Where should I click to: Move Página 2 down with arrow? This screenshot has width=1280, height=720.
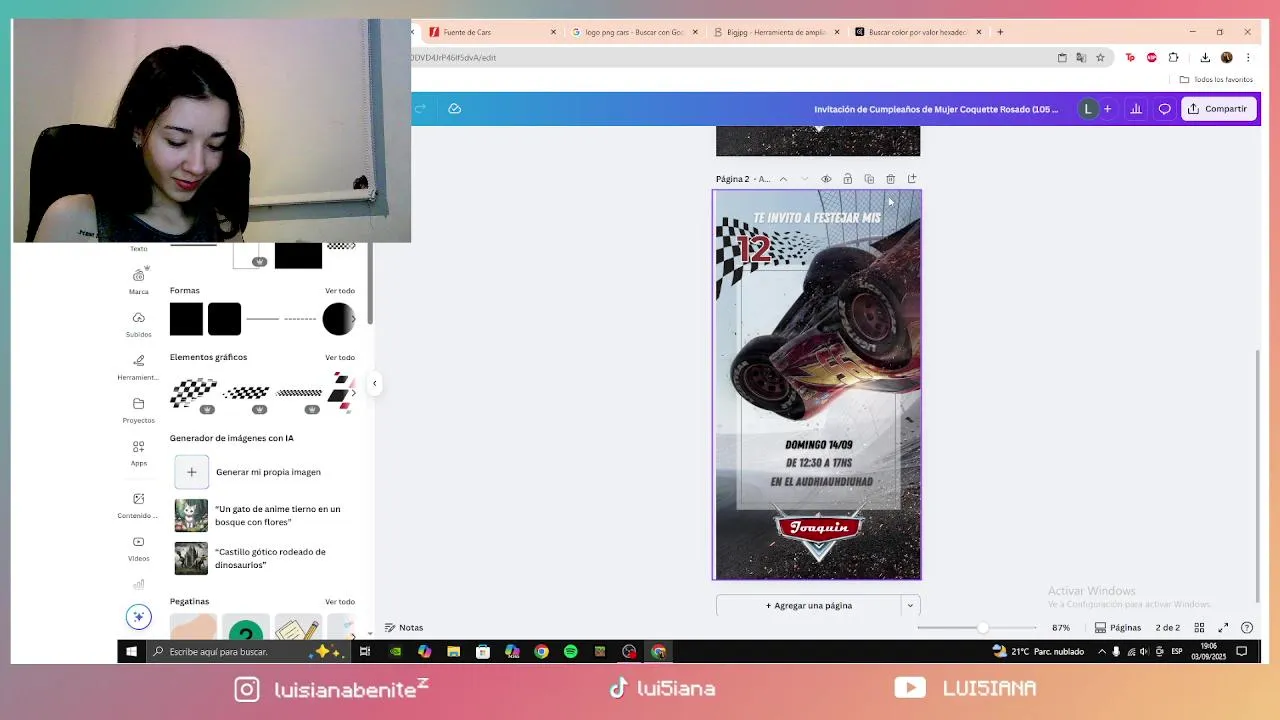click(x=804, y=179)
